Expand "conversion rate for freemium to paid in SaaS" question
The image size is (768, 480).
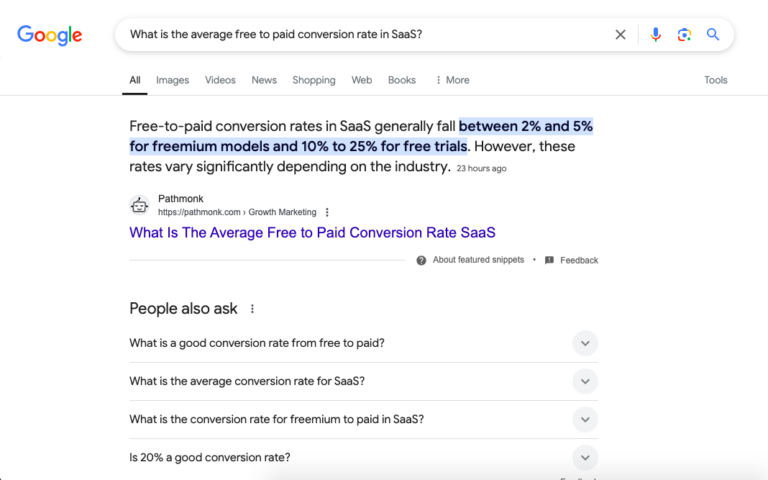[x=585, y=419]
